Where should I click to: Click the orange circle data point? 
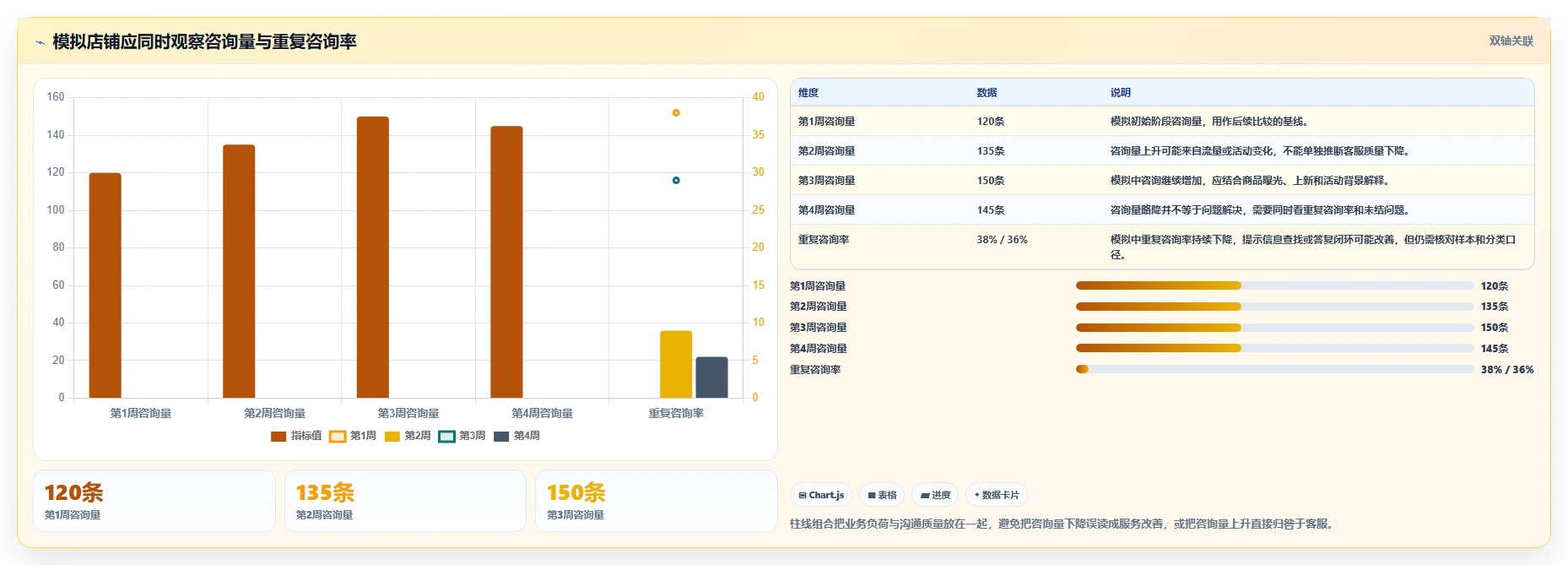click(x=676, y=112)
